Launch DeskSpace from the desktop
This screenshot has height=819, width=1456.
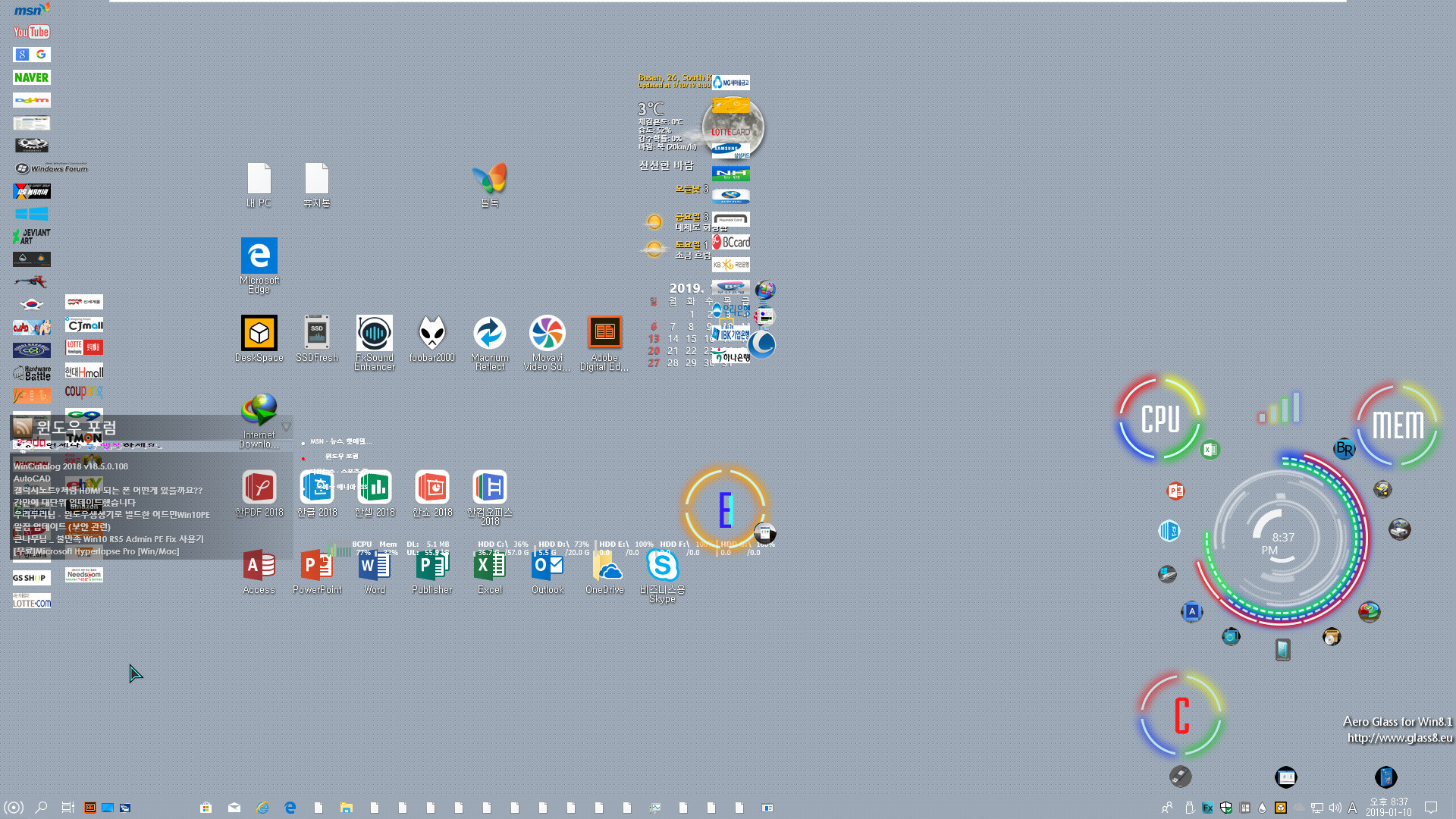[x=259, y=339]
